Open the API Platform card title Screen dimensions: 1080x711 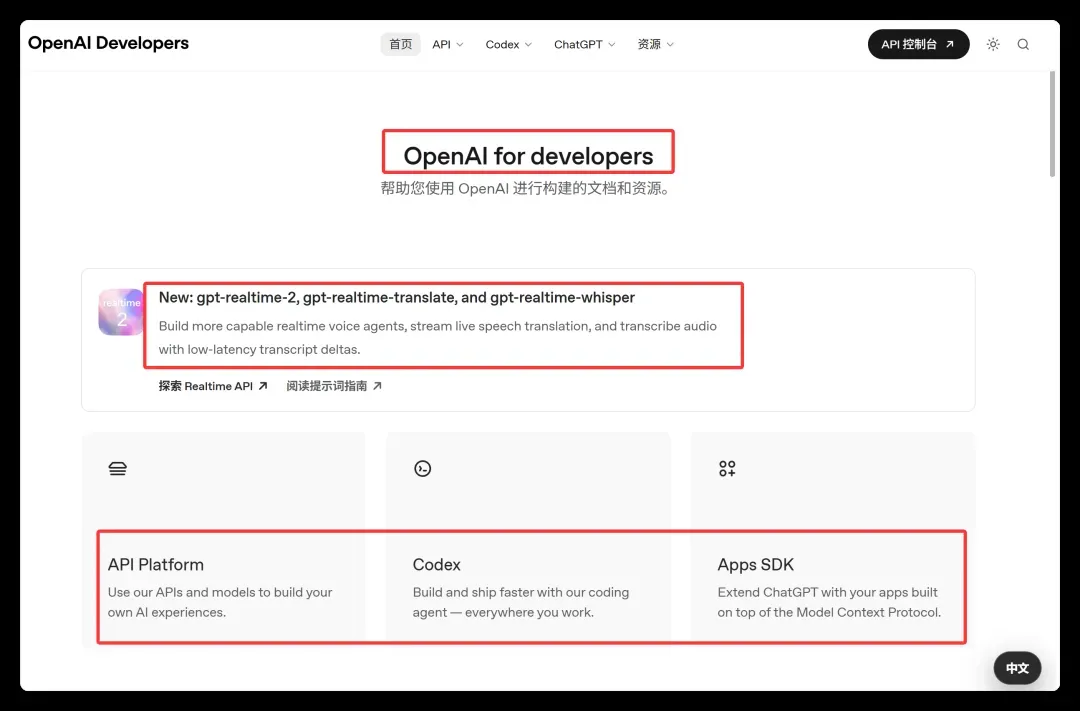pos(156,564)
